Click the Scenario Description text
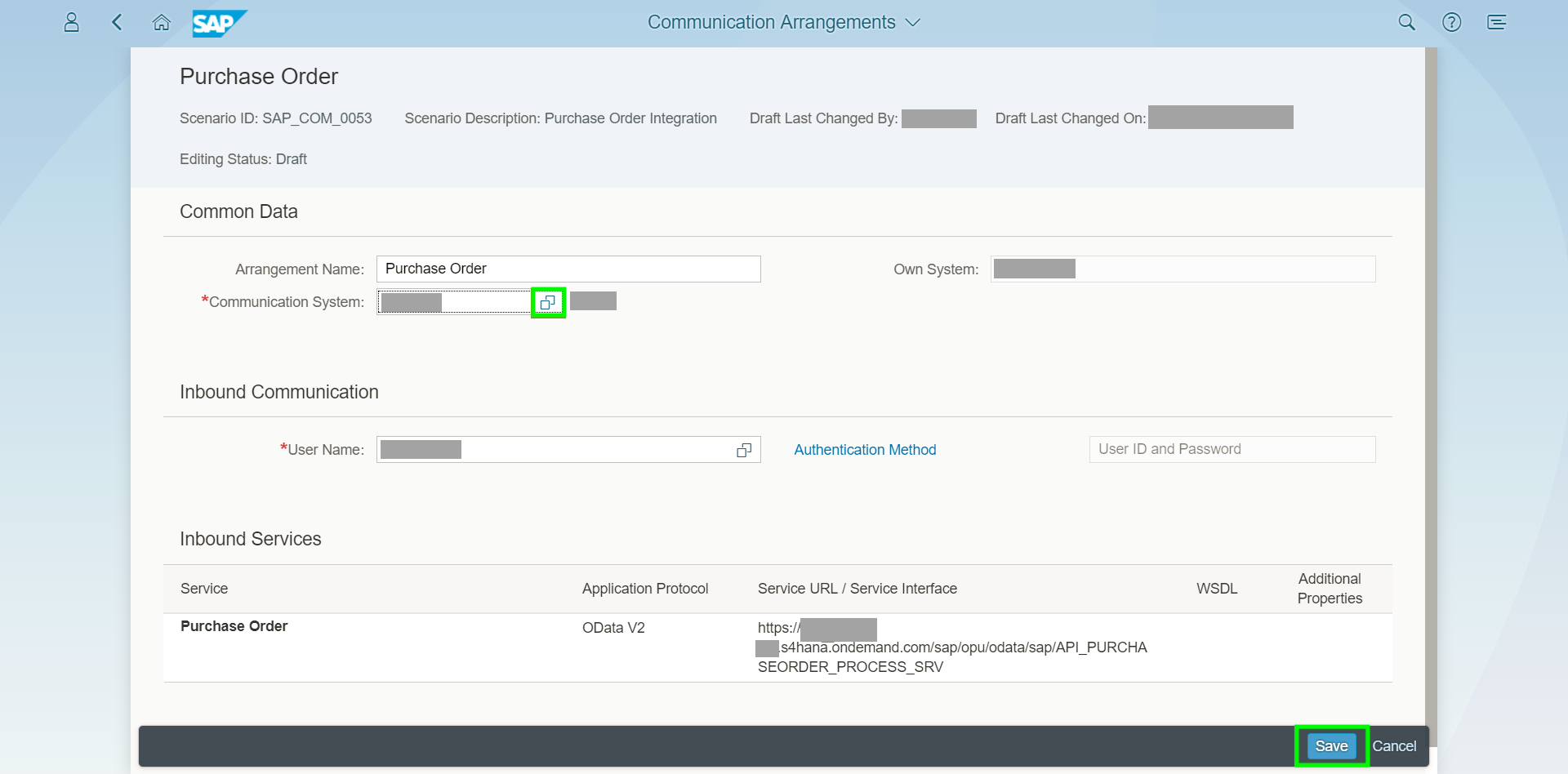The image size is (1568, 774). (x=560, y=118)
